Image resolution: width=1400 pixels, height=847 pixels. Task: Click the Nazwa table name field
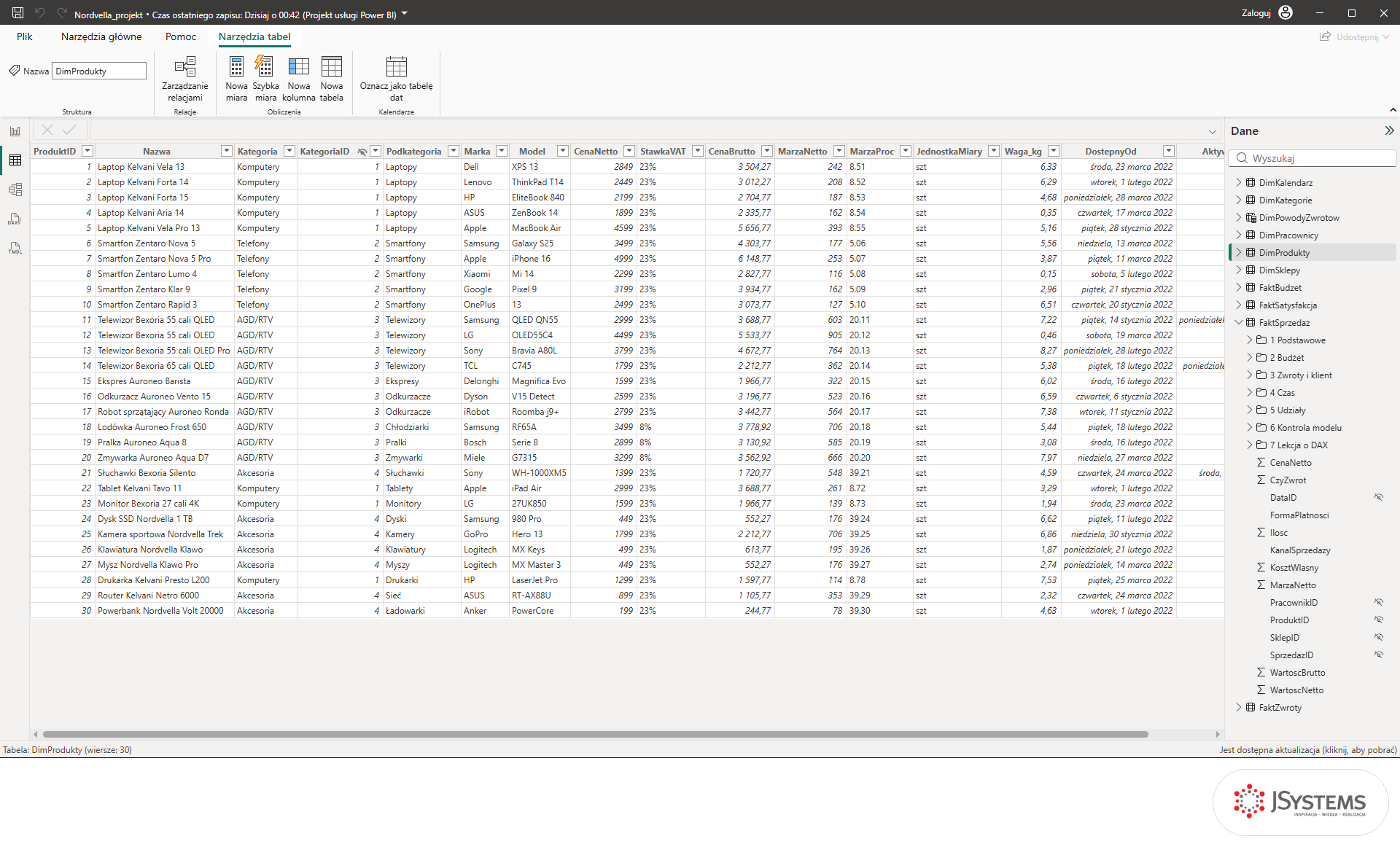(99, 71)
